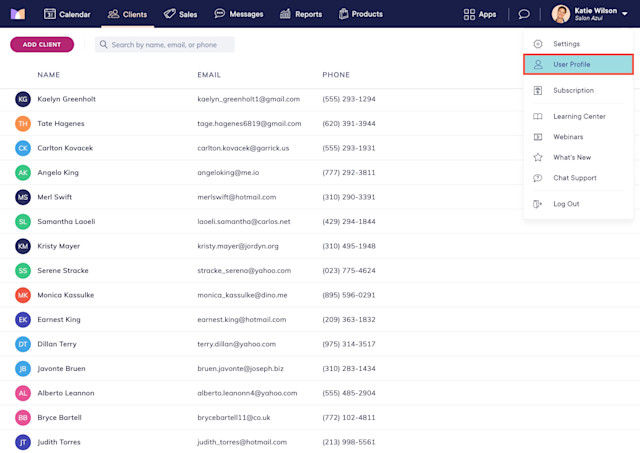Open the Subscription menu item
This screenshot has height=453, width=640.
click(578, 90)
